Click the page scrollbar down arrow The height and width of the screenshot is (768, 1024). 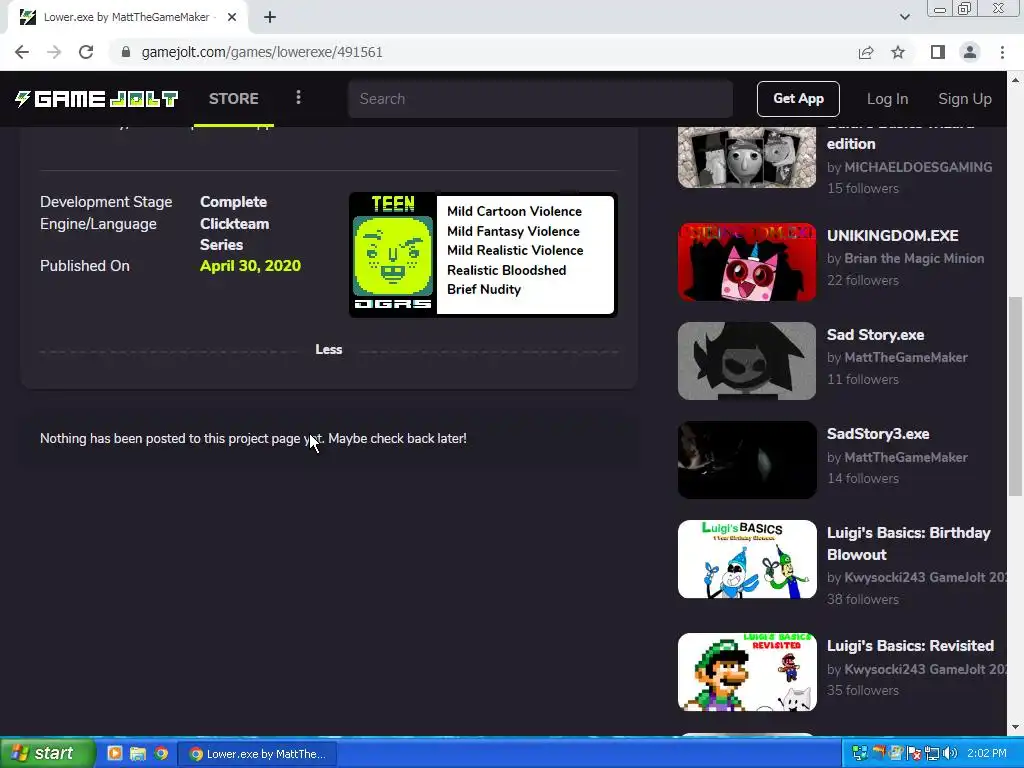(x=1015, y=727)
